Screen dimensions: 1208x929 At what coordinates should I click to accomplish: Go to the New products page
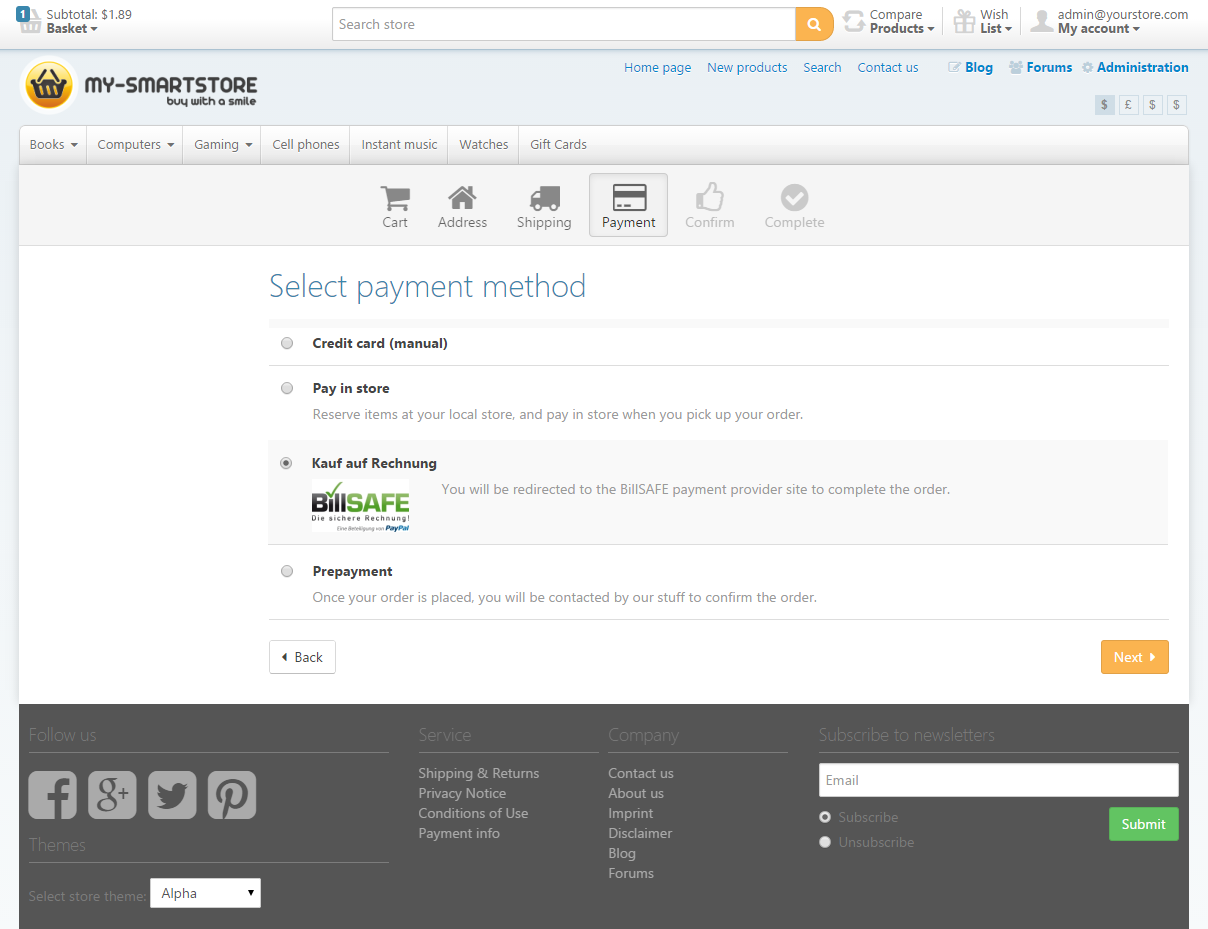[x=747, y=67]
